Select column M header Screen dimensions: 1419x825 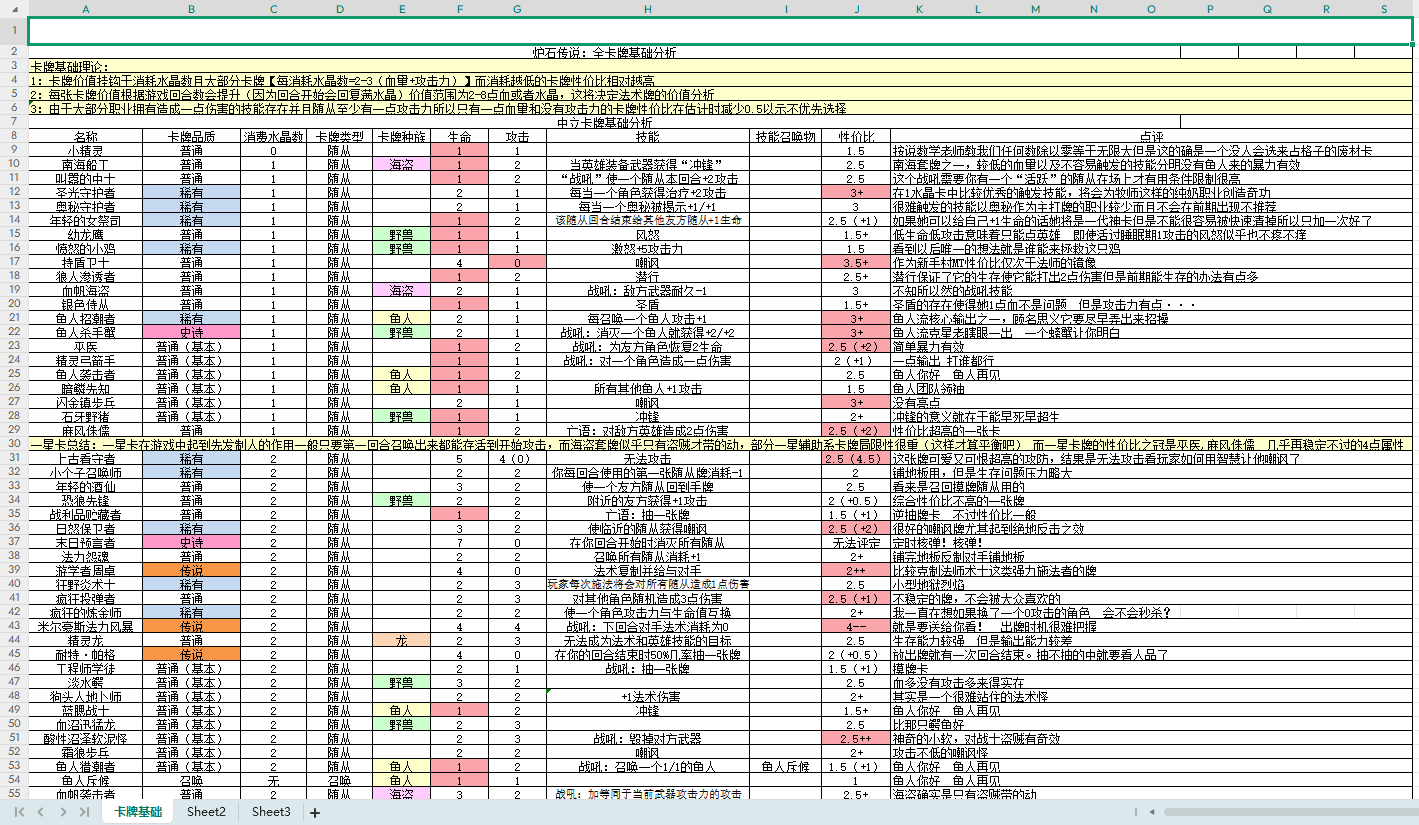coord(1035,10)
